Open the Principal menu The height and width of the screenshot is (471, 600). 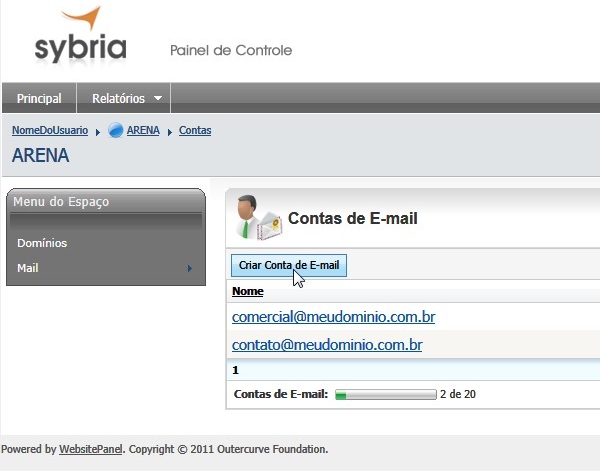point(39,98)
